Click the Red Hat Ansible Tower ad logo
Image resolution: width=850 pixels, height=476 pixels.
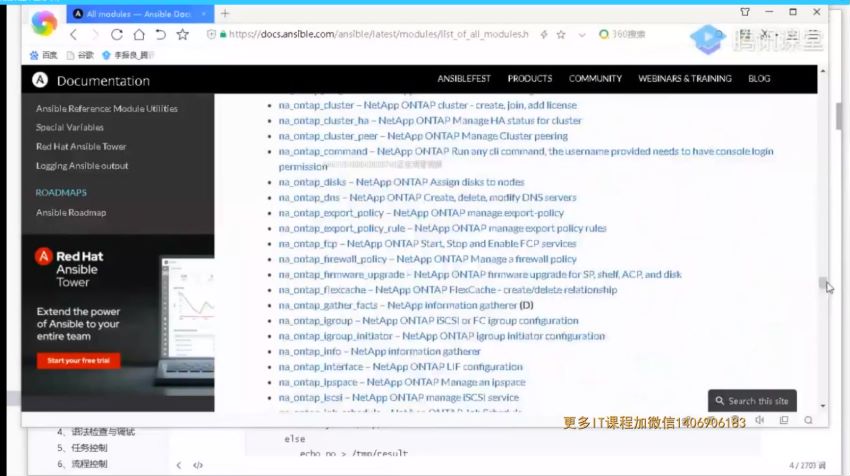click(69, 268)
